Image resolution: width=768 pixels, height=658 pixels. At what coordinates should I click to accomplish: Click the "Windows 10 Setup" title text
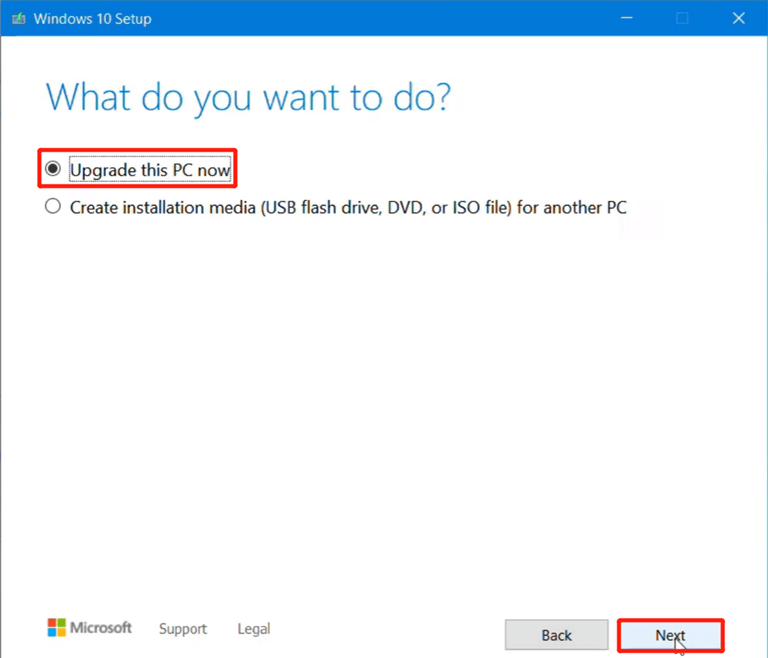[x=93, y=19]
